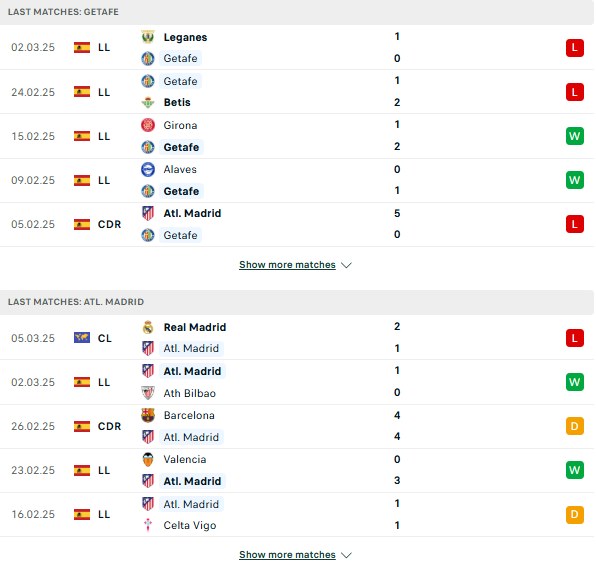Click the Valencia bat crest icon
Viewport: 596px width, 571px height.
[x=148, y=459]
